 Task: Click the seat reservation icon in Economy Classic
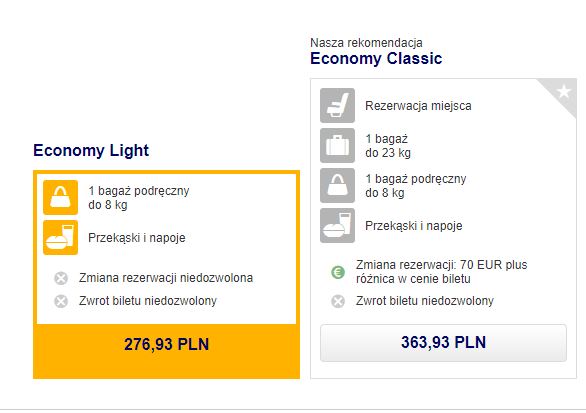(x=337, y=105)
